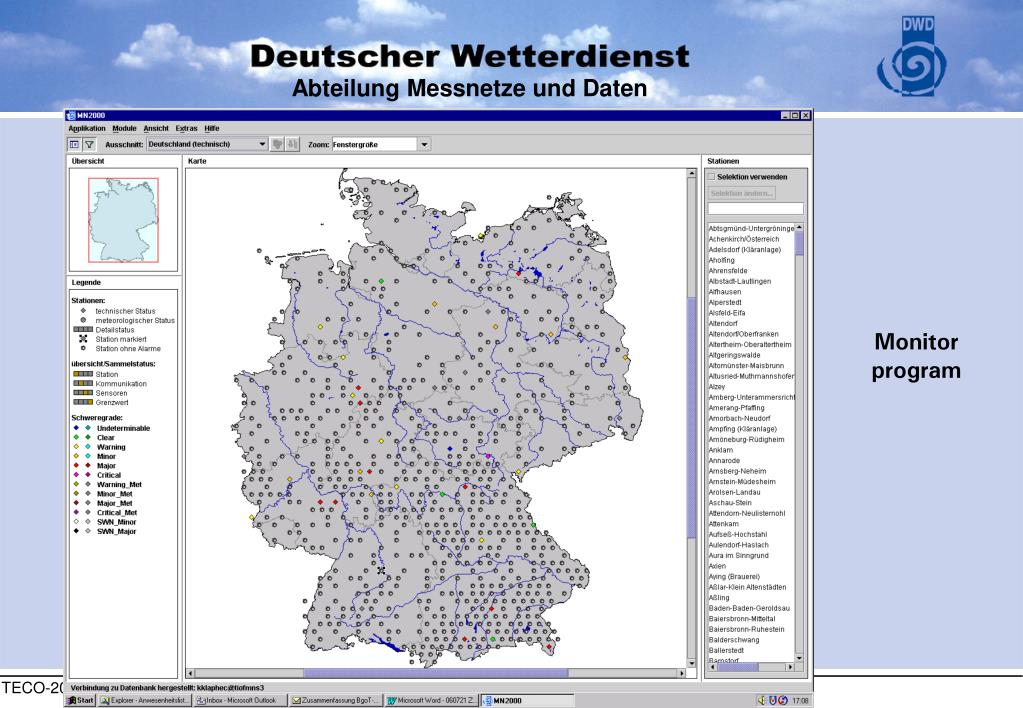Screen dimensions: 1023x708
Task: Click the 'technischer Status' legend diamond
Action: tap(83, 311)
